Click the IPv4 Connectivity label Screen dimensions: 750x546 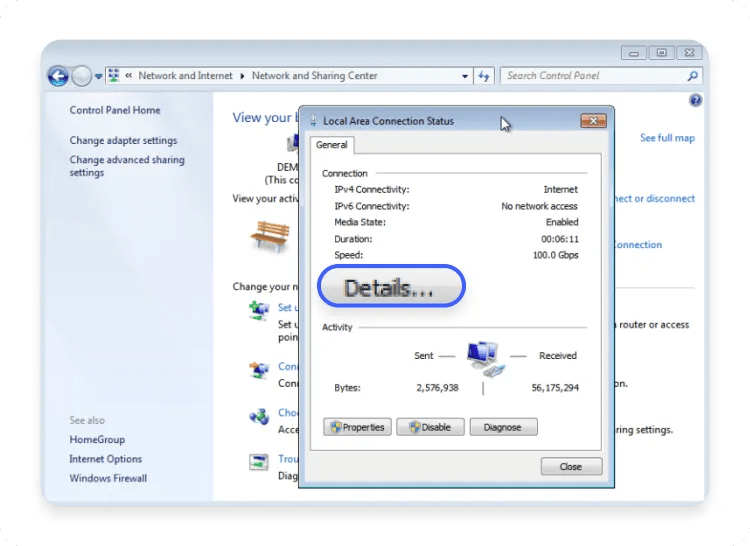tap(372, 189)
